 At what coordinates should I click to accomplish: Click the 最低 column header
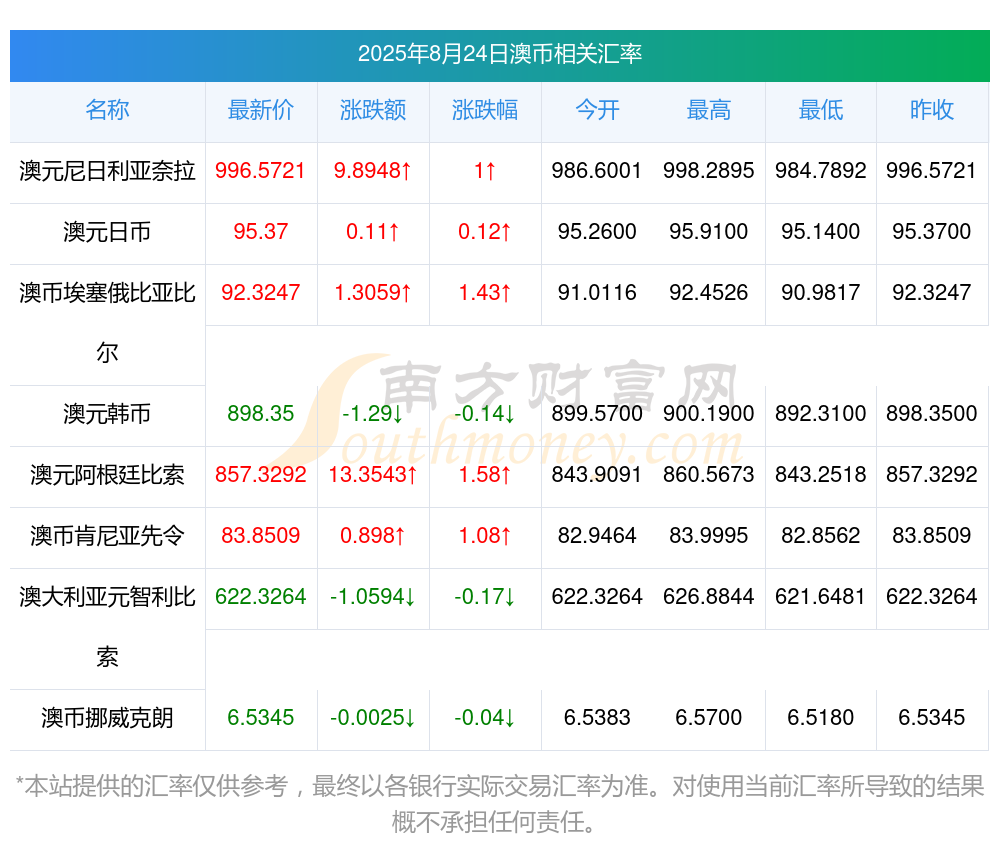(821, 110)
